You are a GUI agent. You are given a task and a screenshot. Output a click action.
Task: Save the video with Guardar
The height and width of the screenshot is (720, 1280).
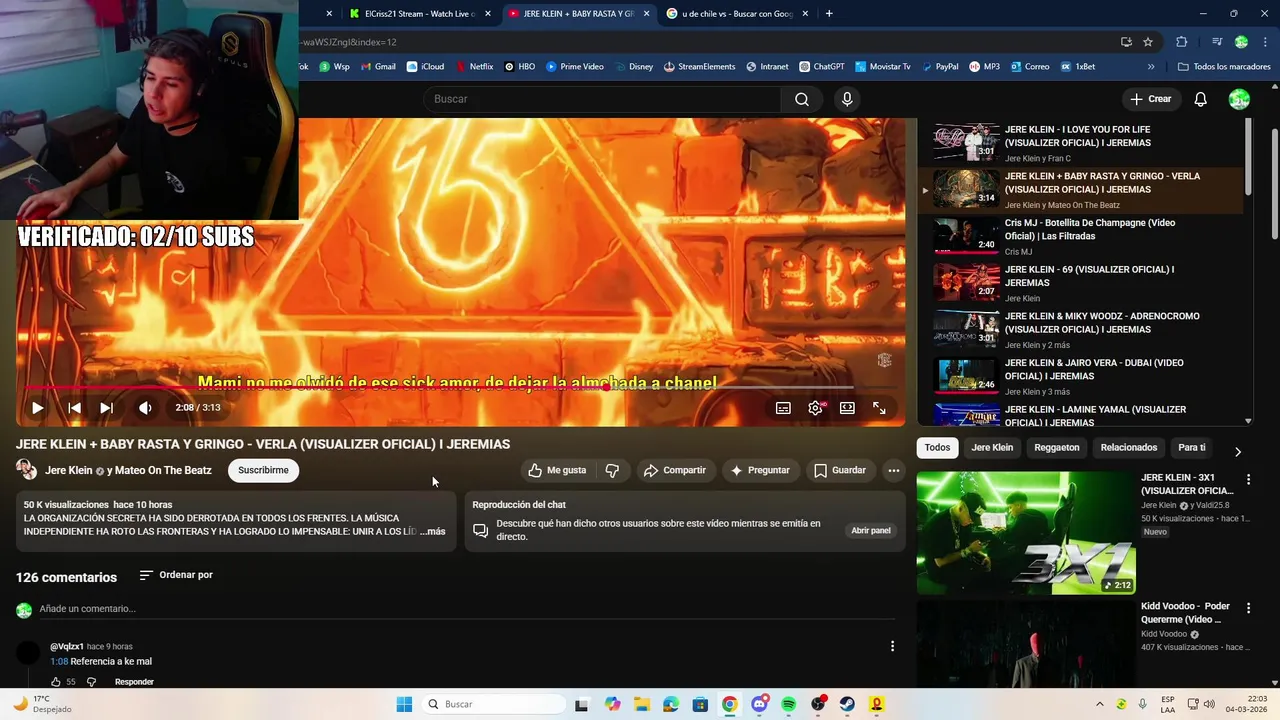(x=840, y=470)
